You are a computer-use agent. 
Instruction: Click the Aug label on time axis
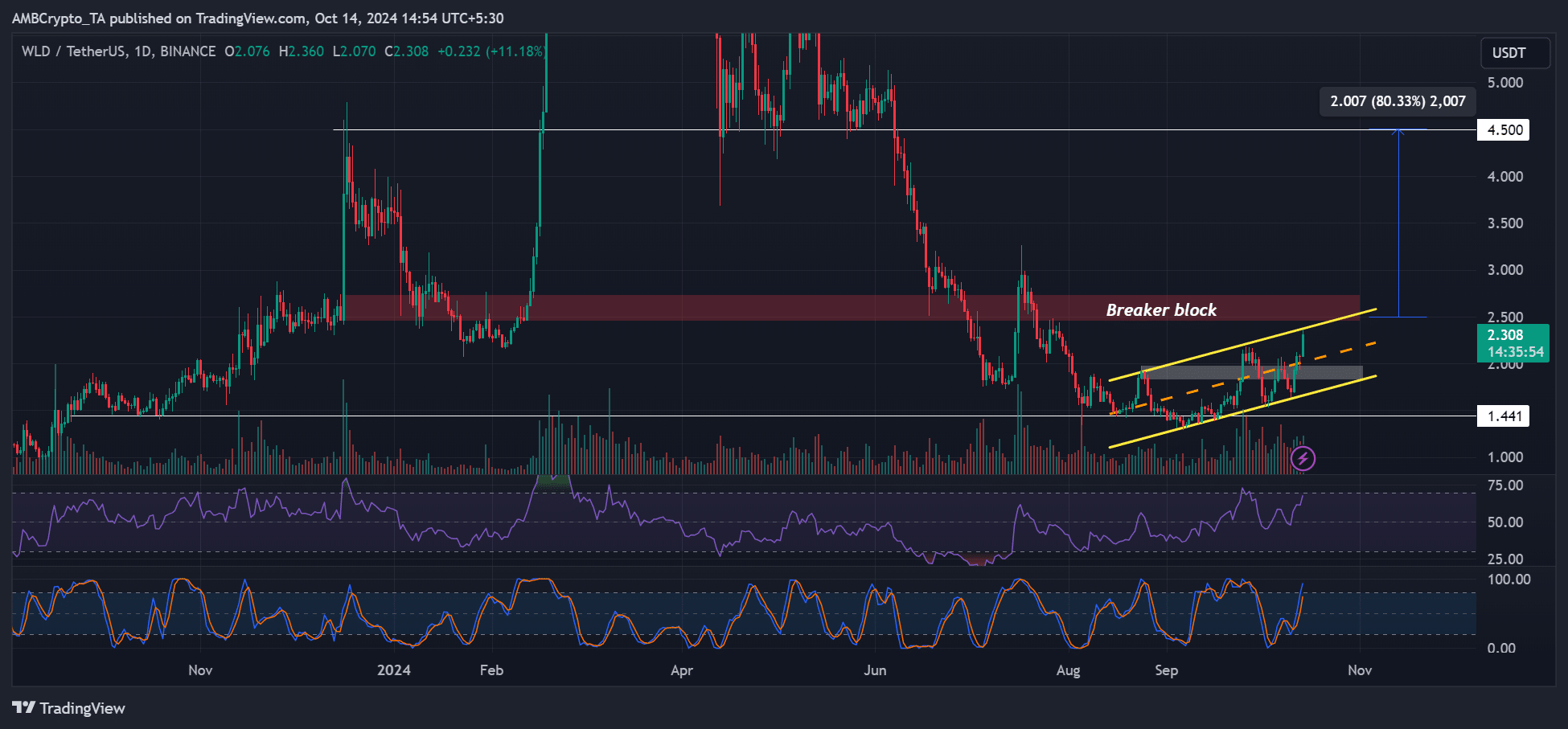tap(1068, 670)
